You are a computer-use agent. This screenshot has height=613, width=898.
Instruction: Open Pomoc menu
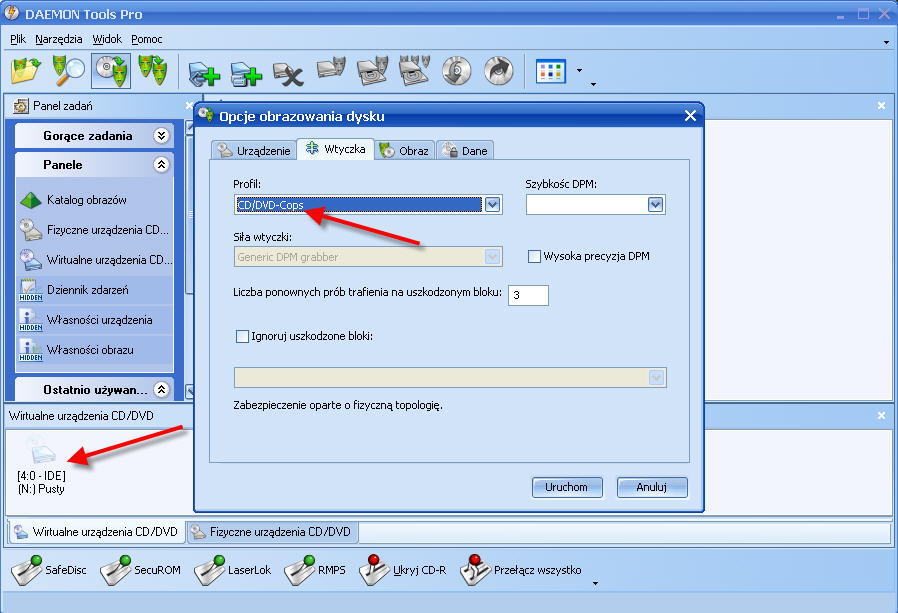pos(147,39)
